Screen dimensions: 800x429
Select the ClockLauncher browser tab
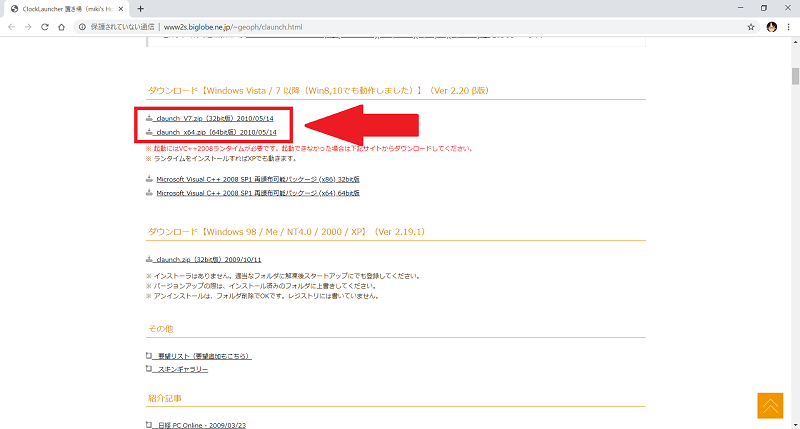(66, 9)
